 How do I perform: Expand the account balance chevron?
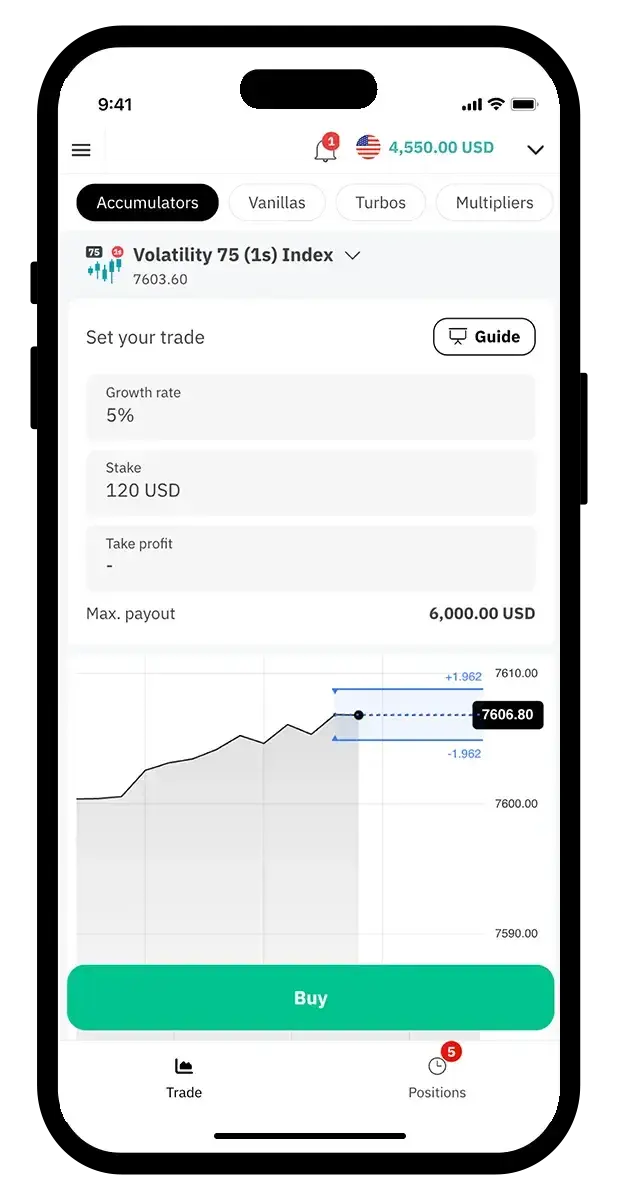(535, 150)
